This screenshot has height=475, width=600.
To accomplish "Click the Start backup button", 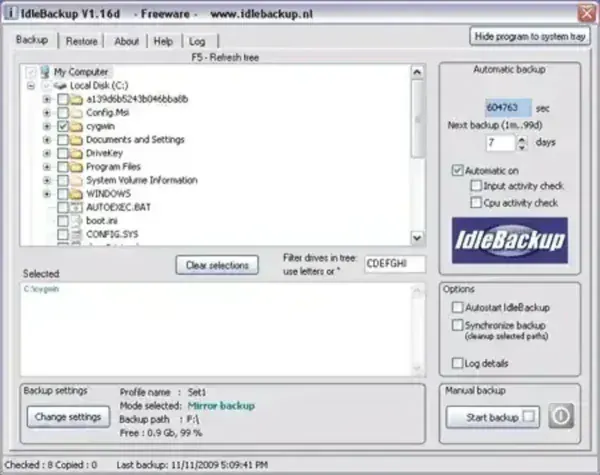I will (x=493, y=417).
